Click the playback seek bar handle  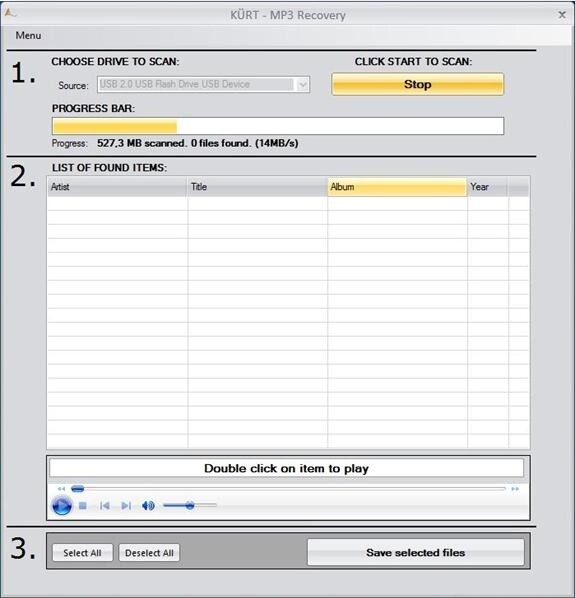[x=77, y=489]
